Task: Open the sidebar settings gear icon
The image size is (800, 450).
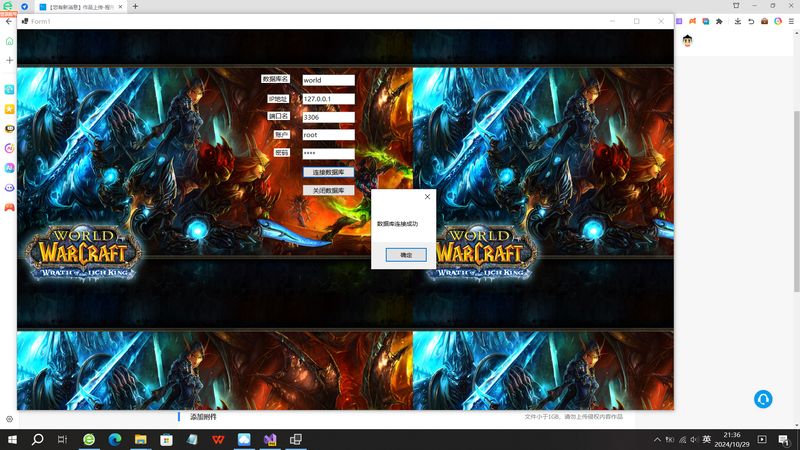Action: click(9, 419)
